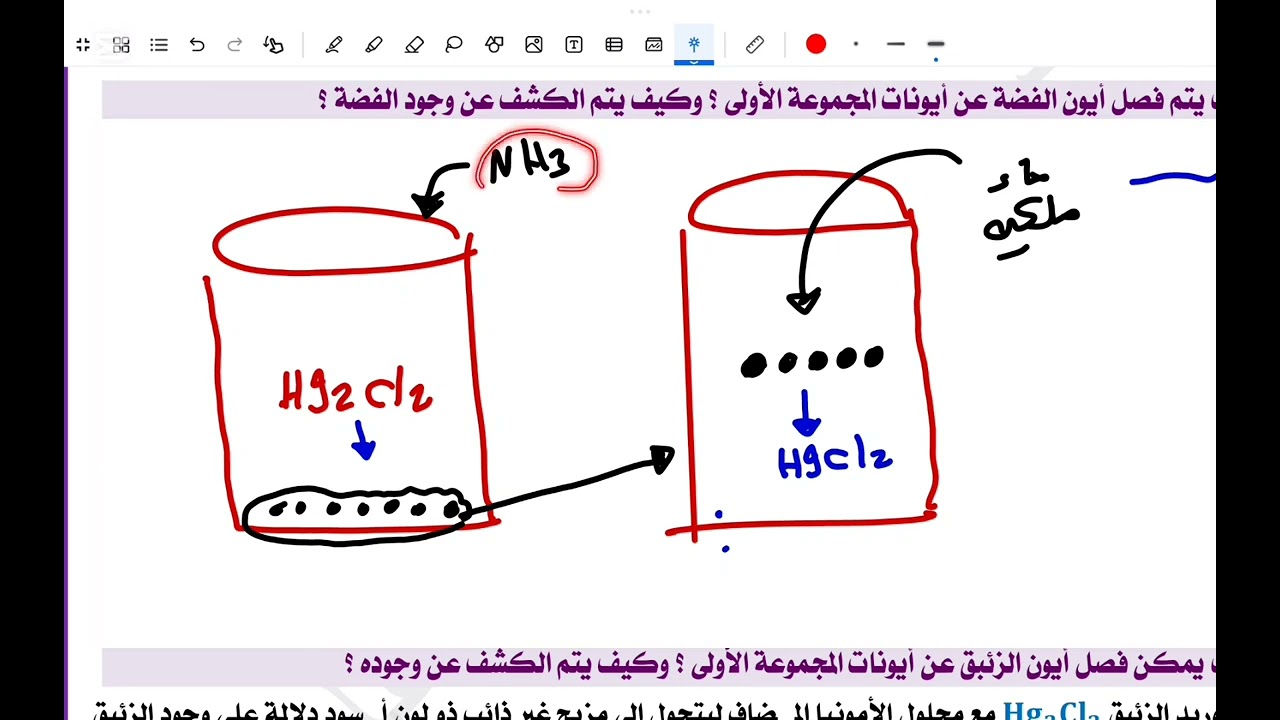
Task: Choose the red color swatch
Action: pos(816,44)
